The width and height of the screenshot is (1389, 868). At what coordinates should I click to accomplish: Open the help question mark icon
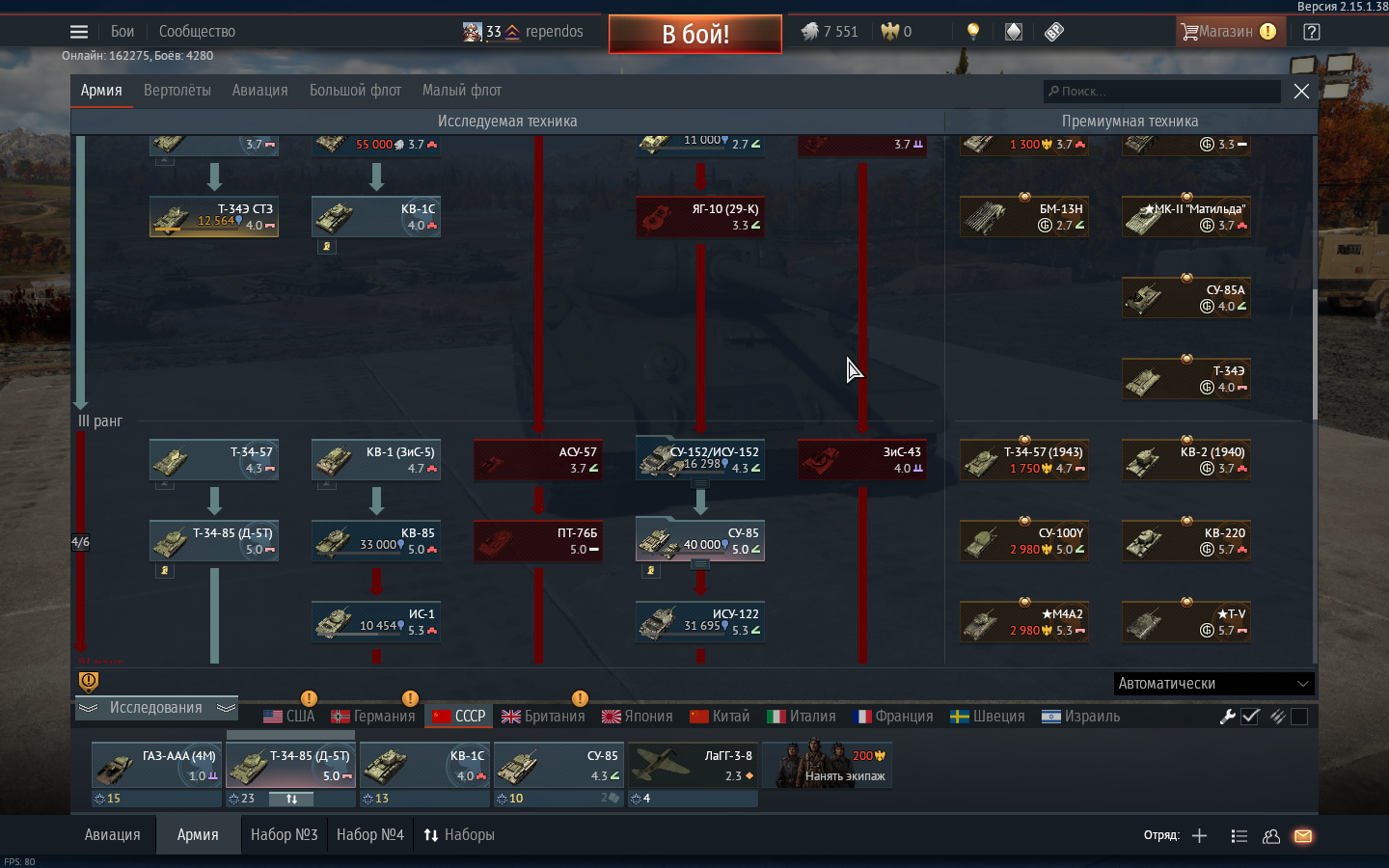pos(1311,32)
